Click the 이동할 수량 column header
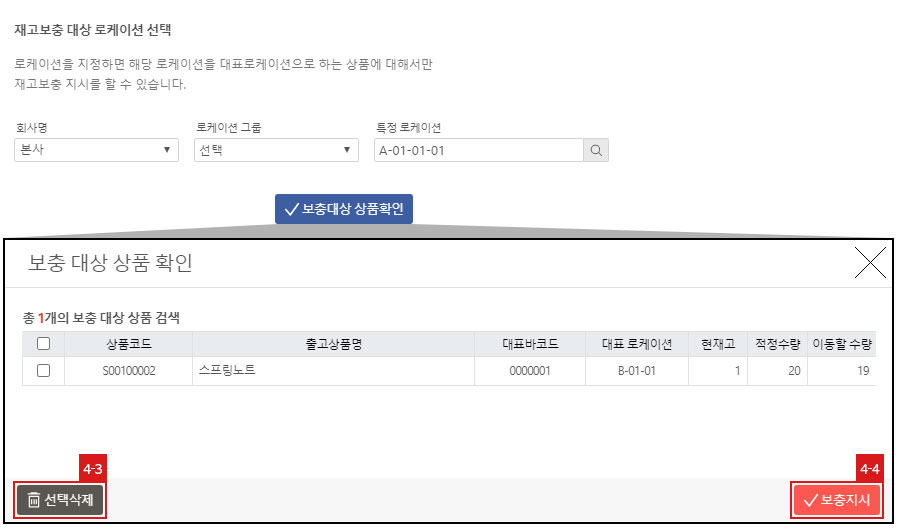Image resolution: width=897 pixels, height=530 pixels. click(x=842, y=344)
